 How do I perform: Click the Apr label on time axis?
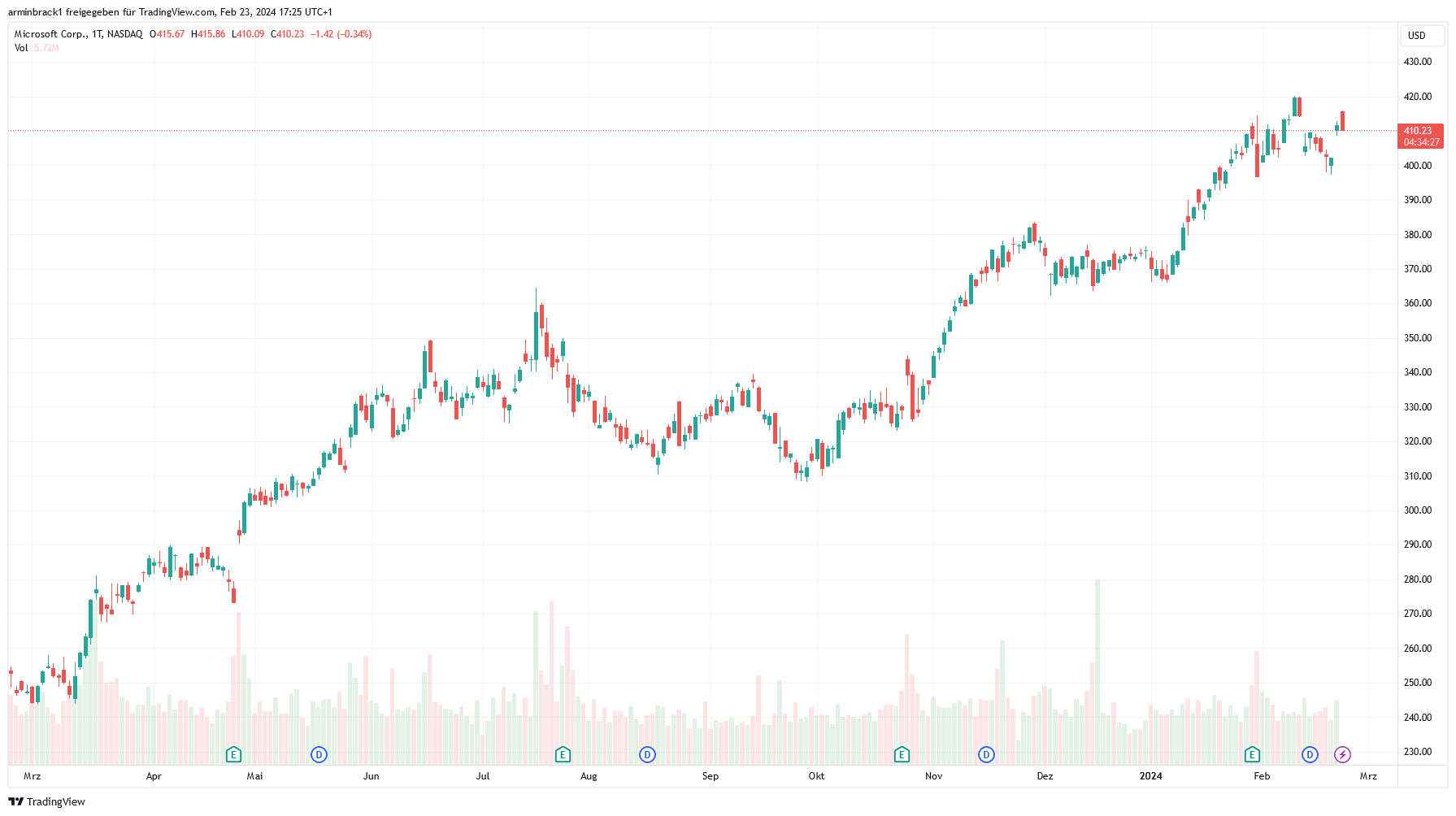pos(154,776)
